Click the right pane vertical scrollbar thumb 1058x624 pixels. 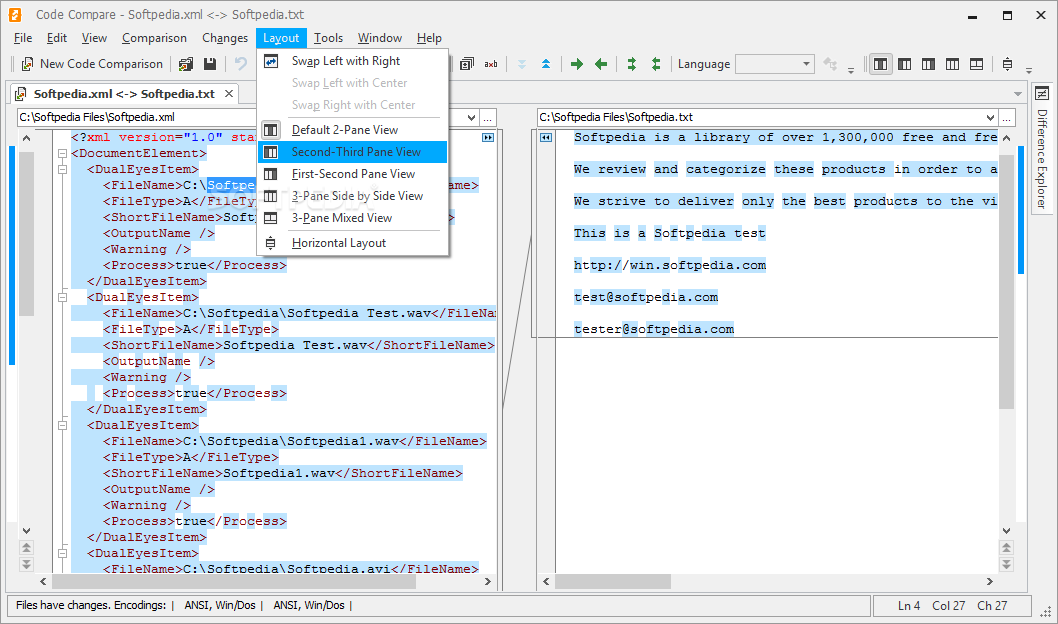click(x=1007, y=282)
